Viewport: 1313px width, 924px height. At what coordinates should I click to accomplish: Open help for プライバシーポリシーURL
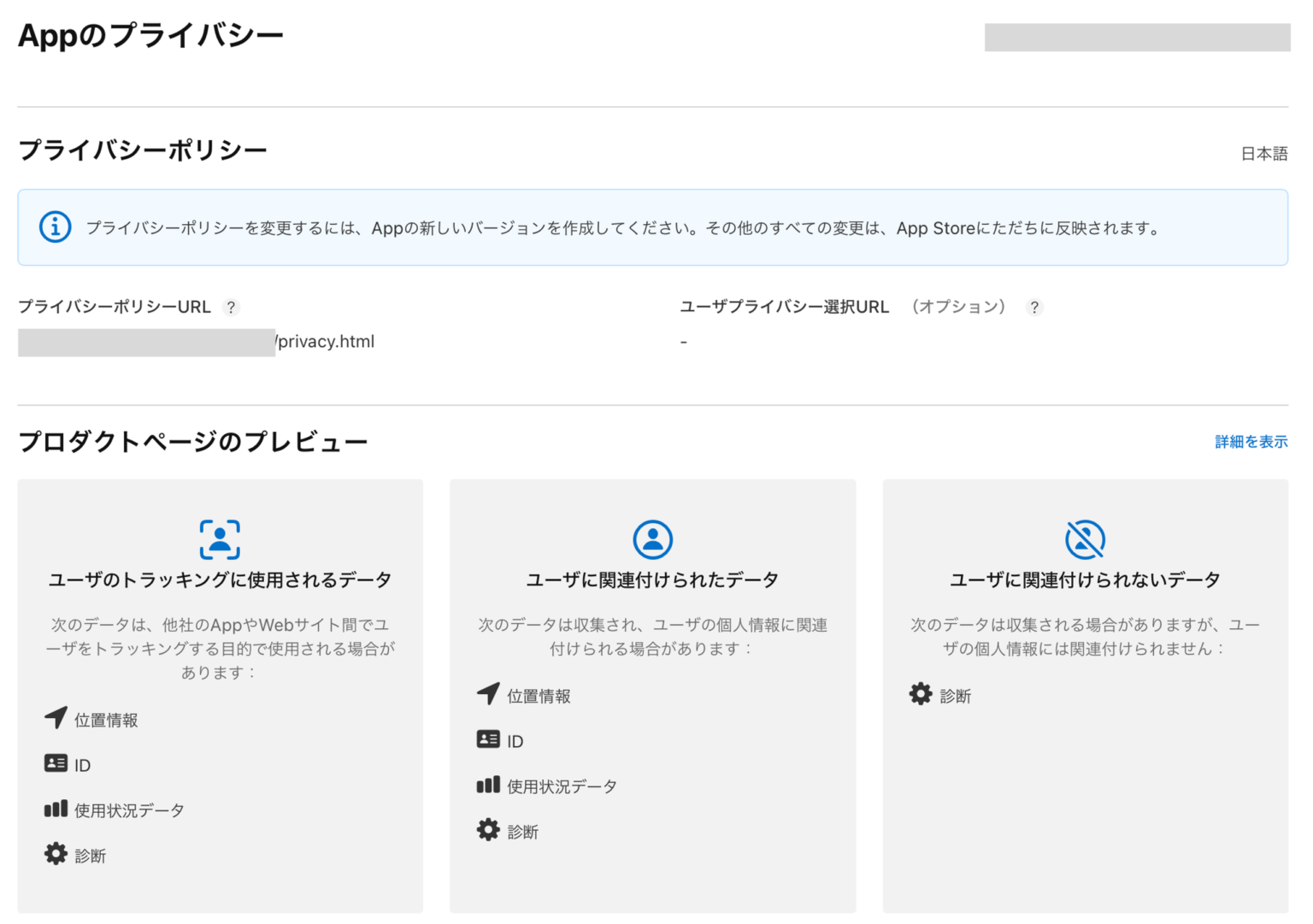232,308
